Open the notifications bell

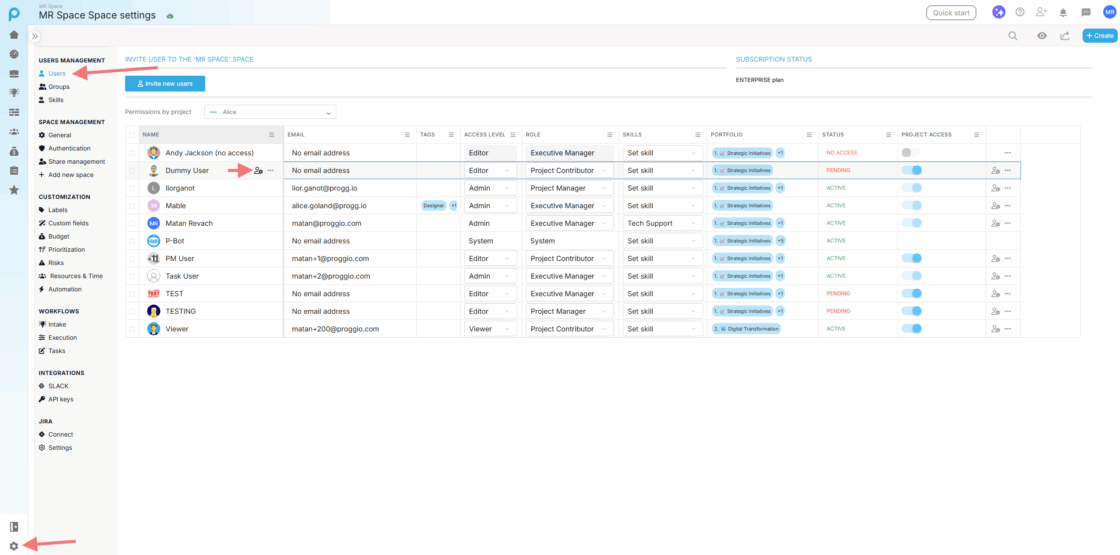click(1063, 12)
